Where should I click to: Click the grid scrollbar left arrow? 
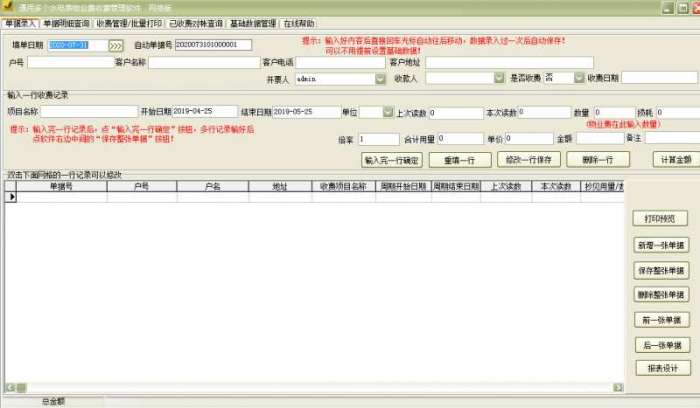pyautogui.click(x=10, y=387)
